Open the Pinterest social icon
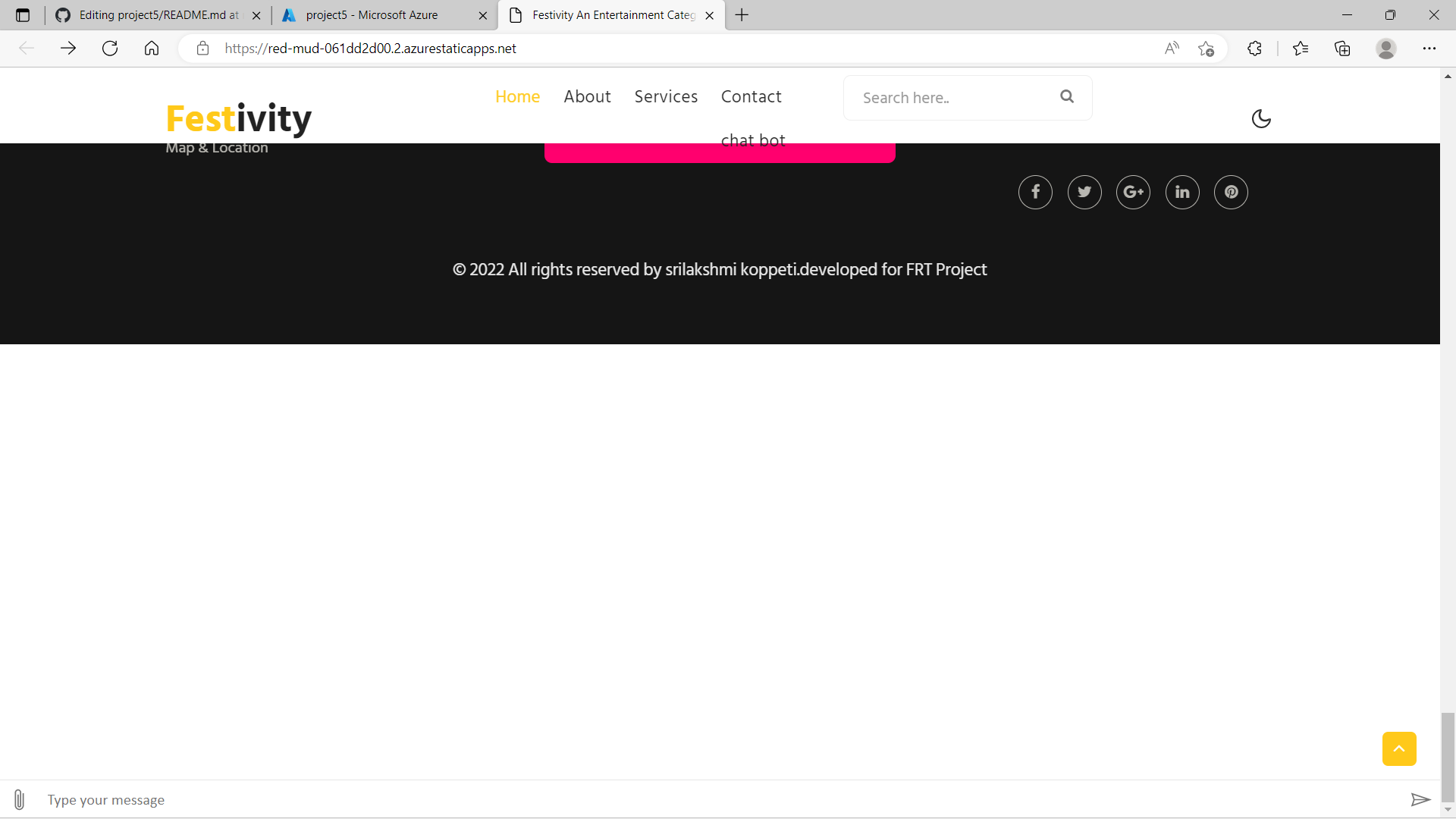 [1231, 192]
